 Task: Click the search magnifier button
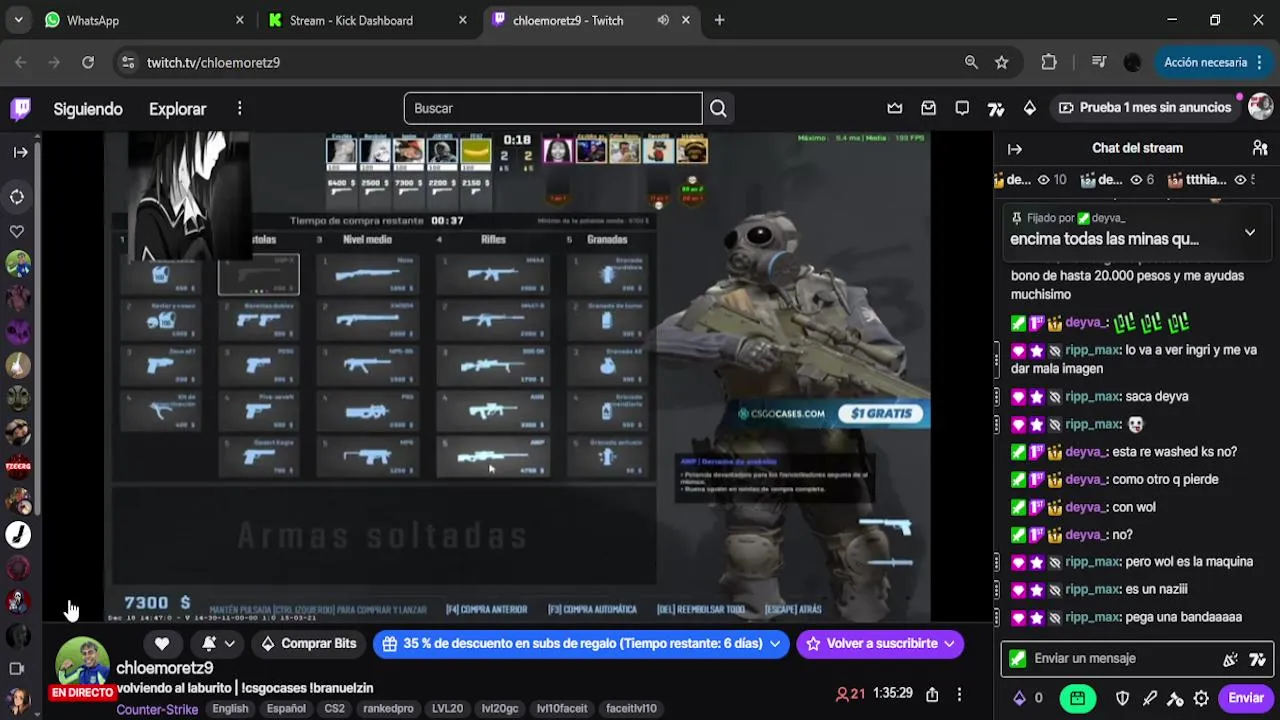[x=718, y=108]
